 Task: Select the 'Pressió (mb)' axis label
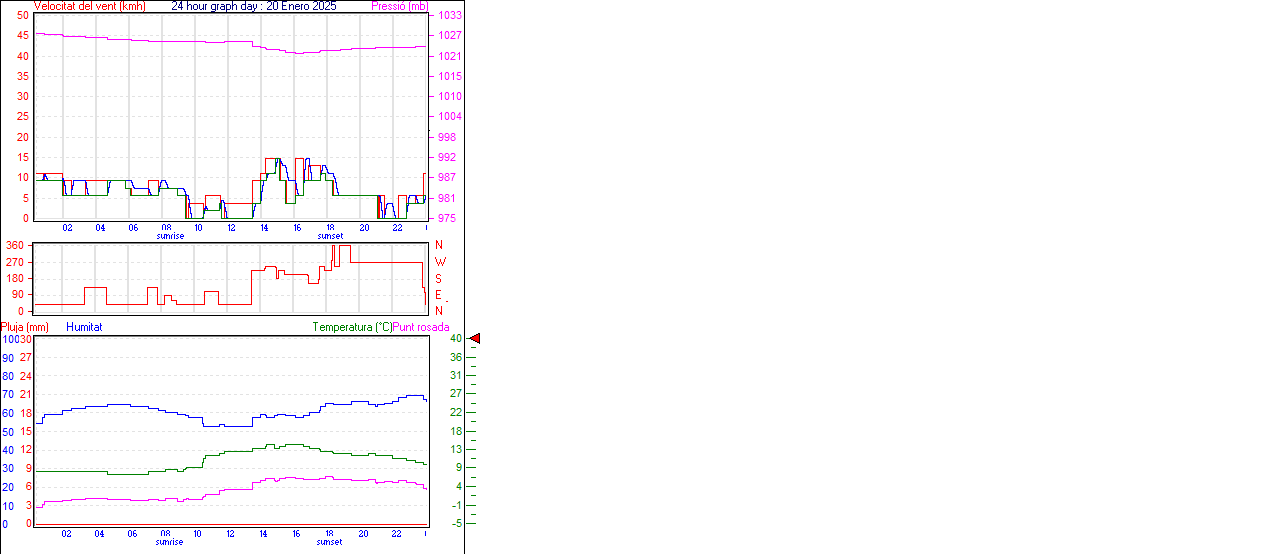[399, 6]
